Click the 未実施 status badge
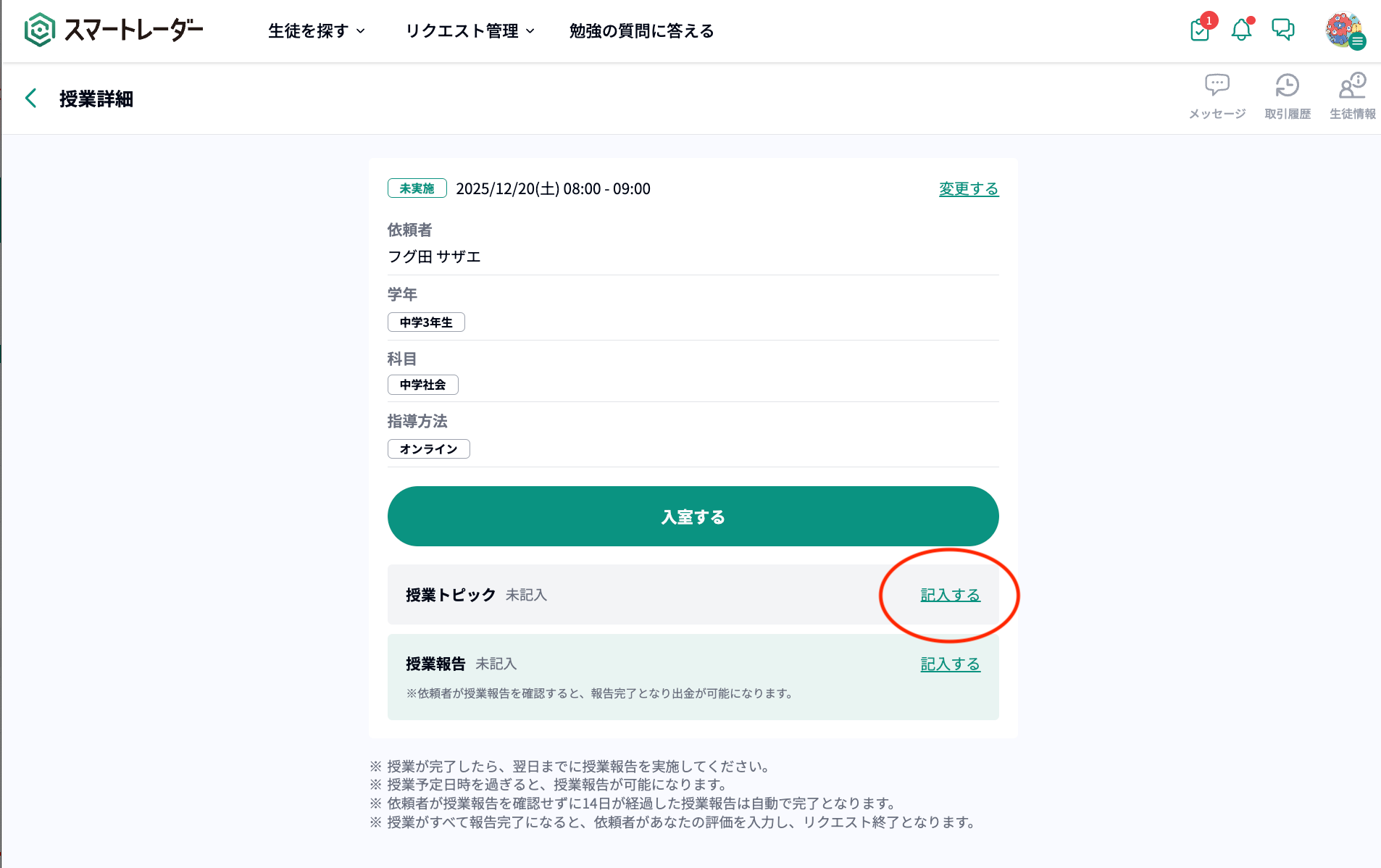 point(417,188)
